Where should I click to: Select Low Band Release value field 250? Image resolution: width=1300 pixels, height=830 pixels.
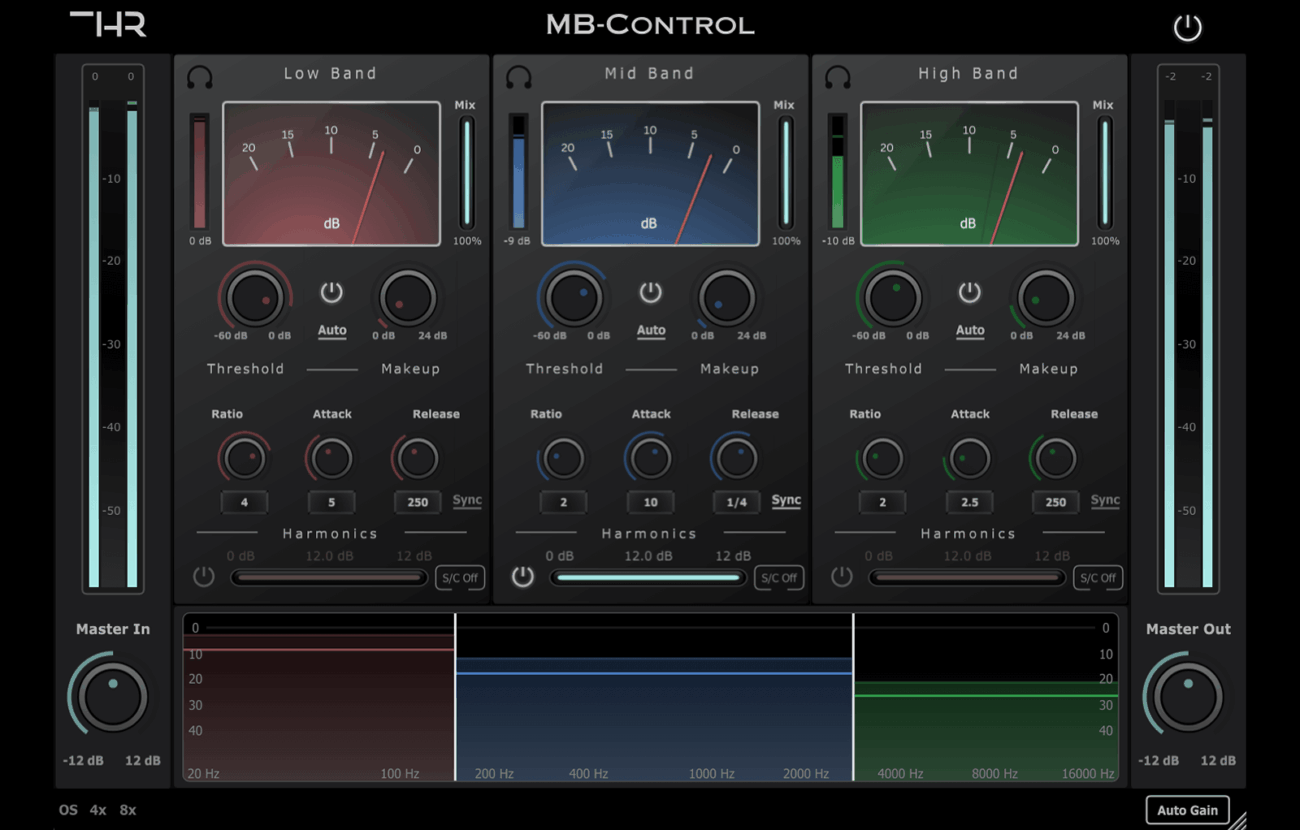417,502
